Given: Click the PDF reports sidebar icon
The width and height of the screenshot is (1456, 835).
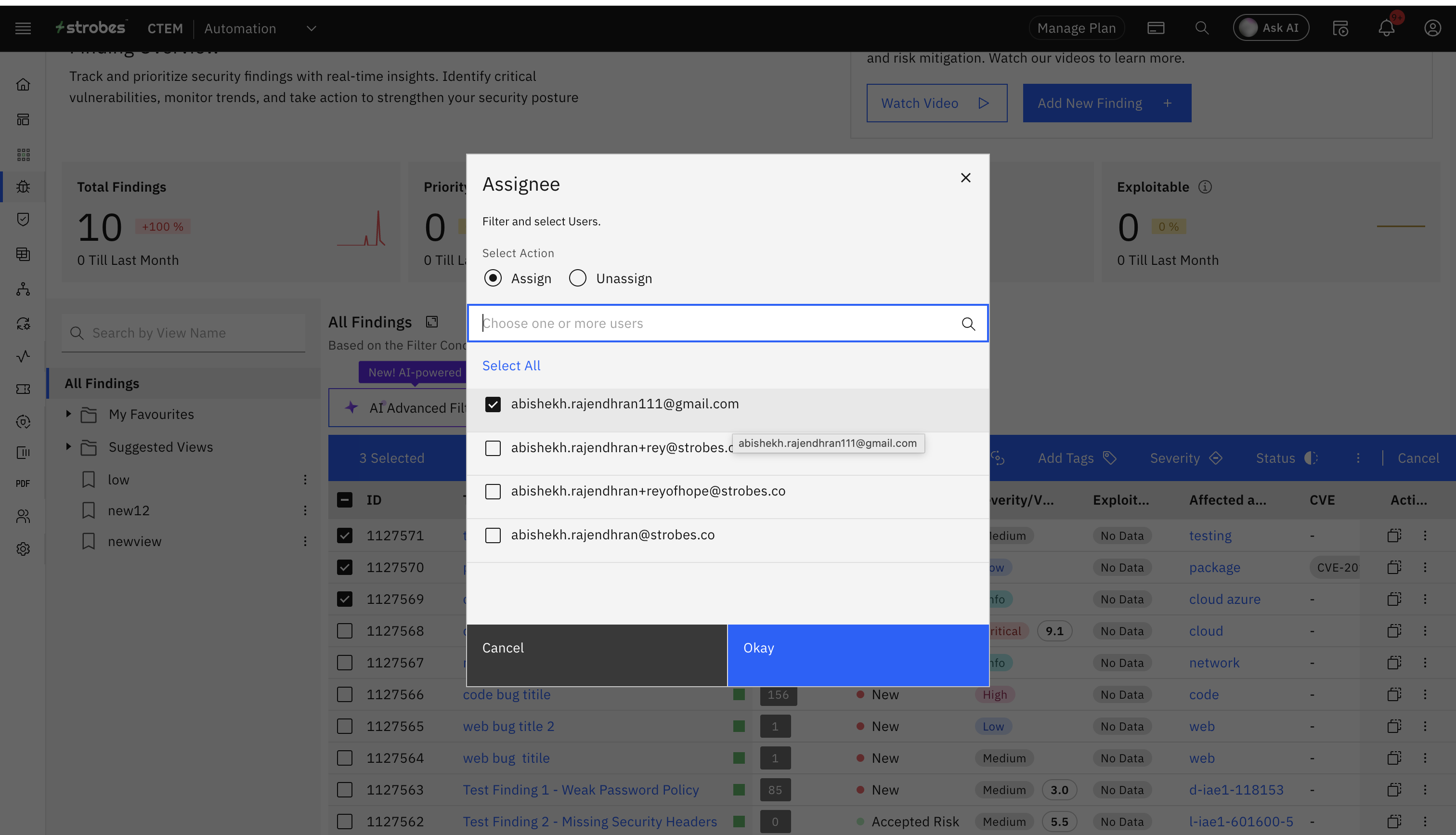Looking at the screenshot, I should 23,483.
